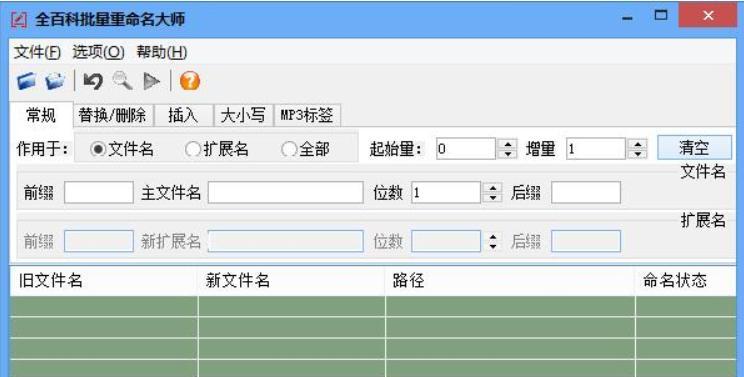Click the 旧文件名 column header

[103, 281]
